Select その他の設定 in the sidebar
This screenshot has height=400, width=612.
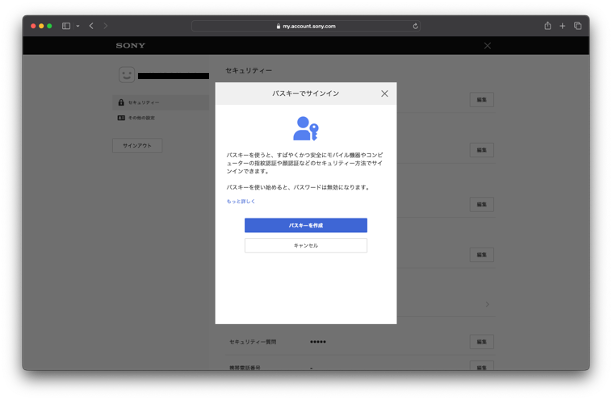[x=161, y=117]
